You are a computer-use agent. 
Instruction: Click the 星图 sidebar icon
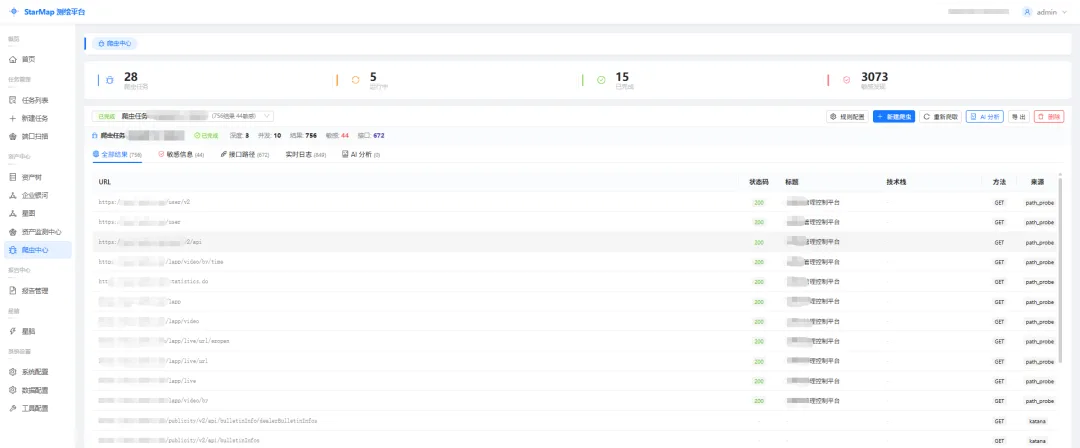coord(12,214)
